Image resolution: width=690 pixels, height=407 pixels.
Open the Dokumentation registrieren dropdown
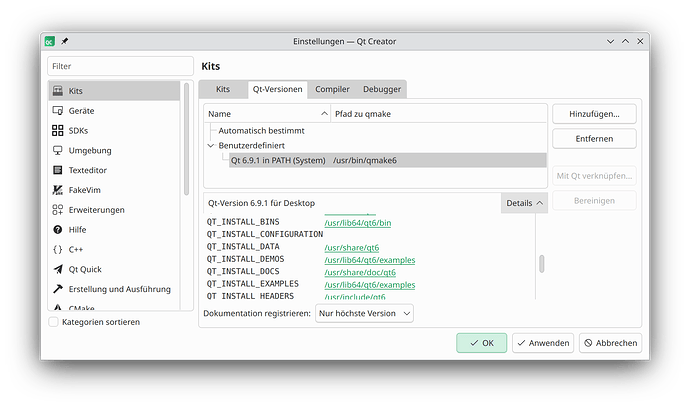pos(364,313)
